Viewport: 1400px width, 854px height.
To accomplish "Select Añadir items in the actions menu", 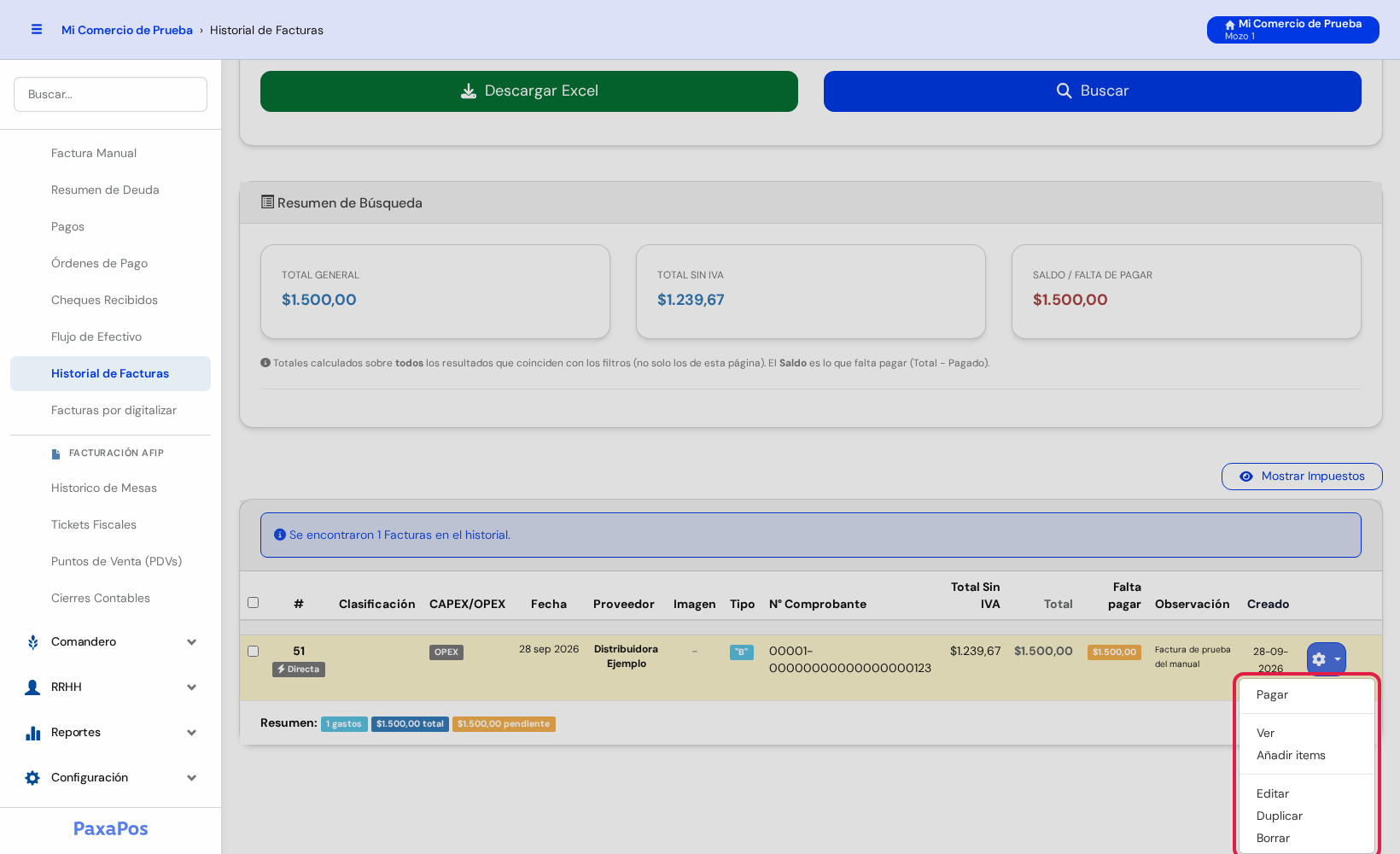I will pyautogui.click(x=1306, y=756).
